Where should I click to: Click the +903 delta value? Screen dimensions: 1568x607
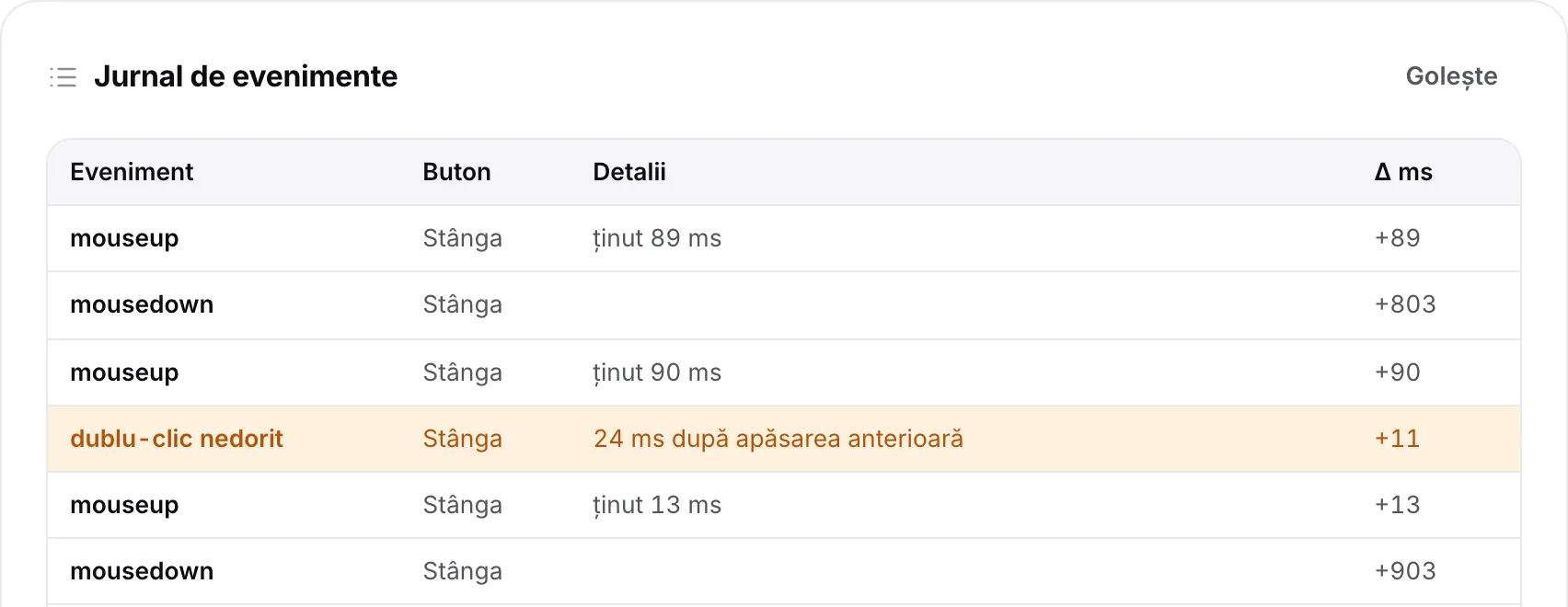point(1405,571)
